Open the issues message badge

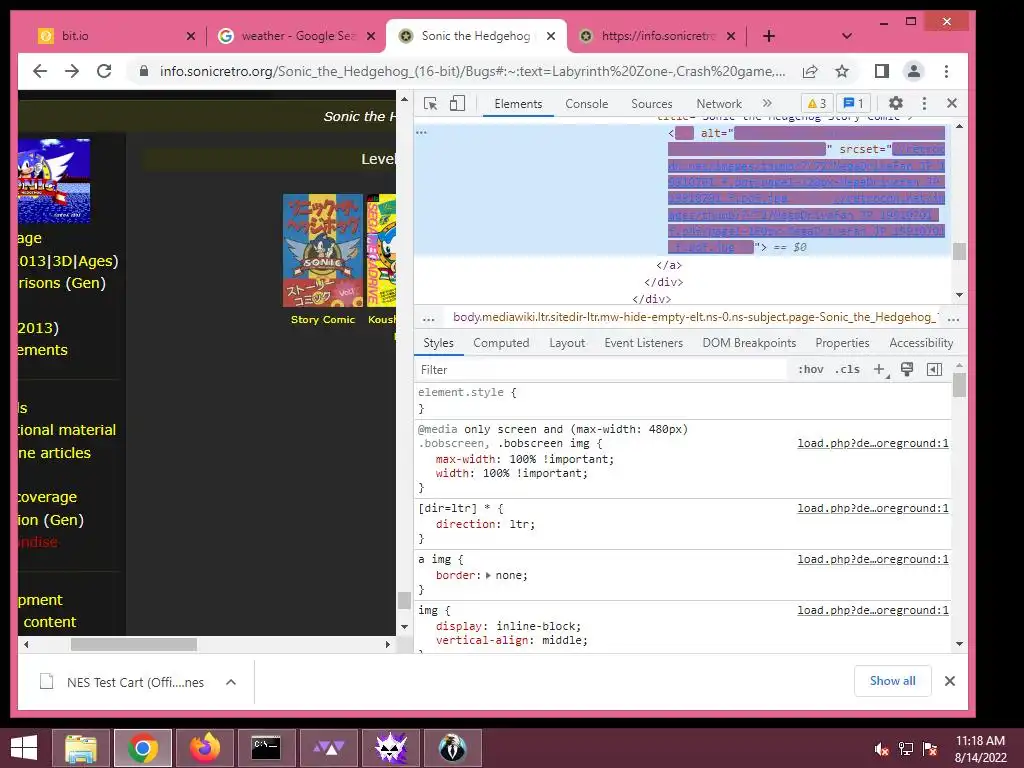[x=854, y=103]
